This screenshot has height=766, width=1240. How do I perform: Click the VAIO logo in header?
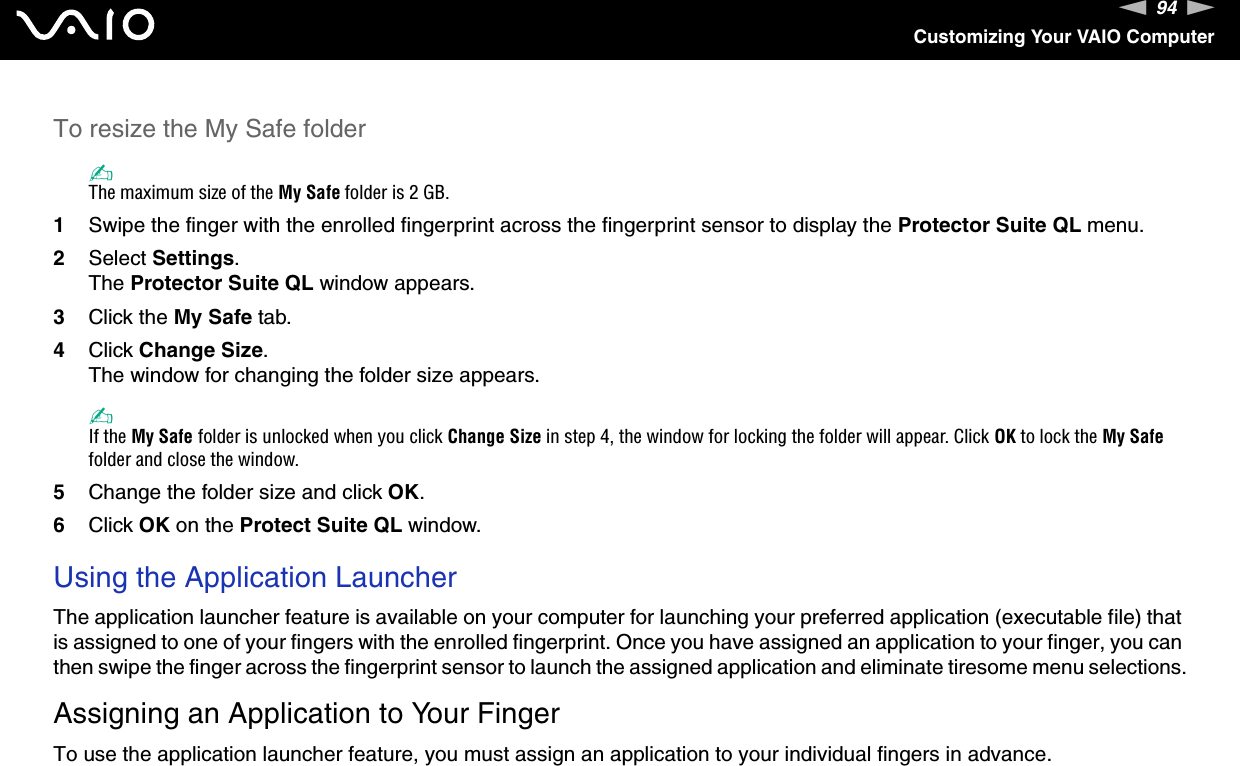[x=89, y=25]
